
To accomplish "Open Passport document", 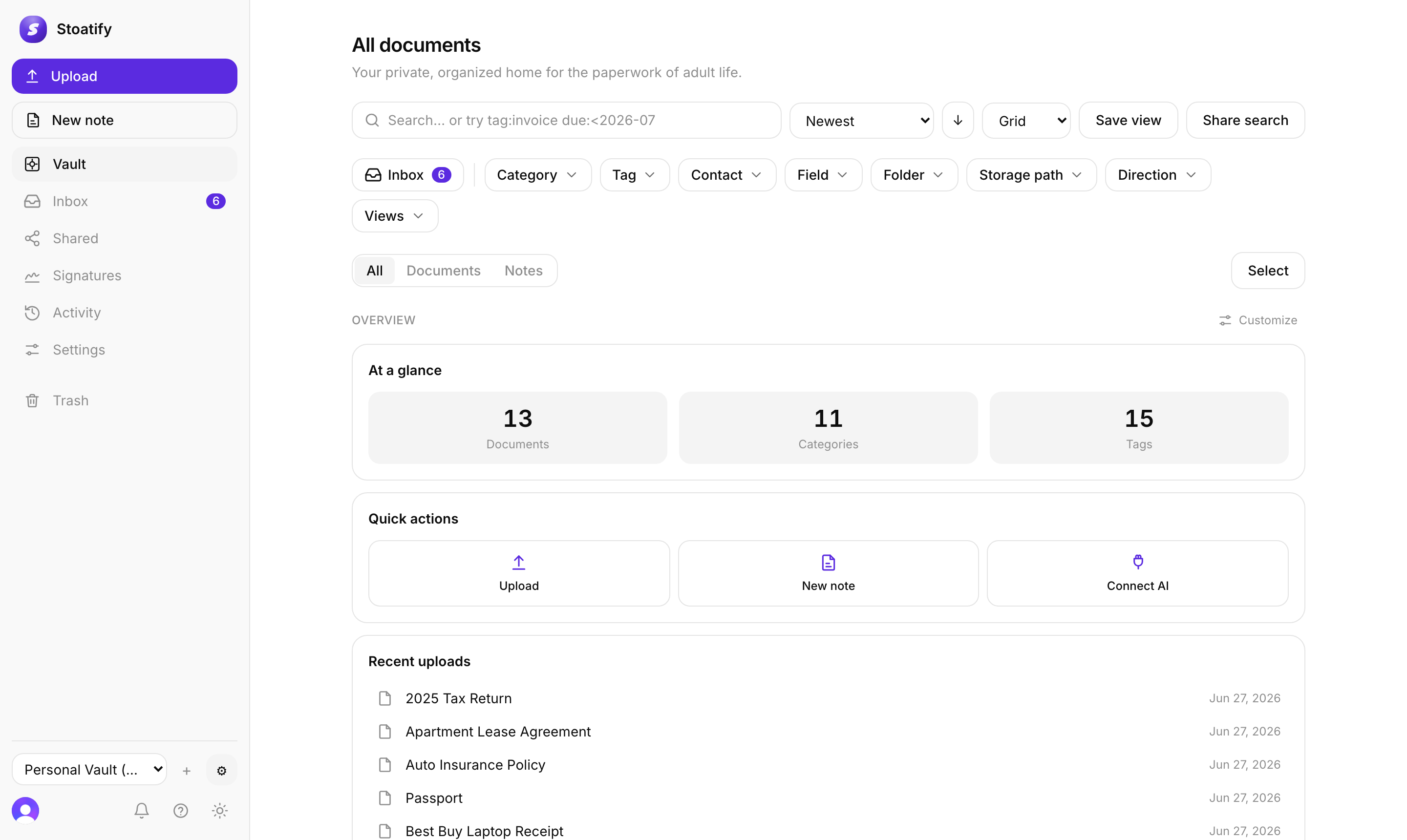I will click(x=829, y=798).
